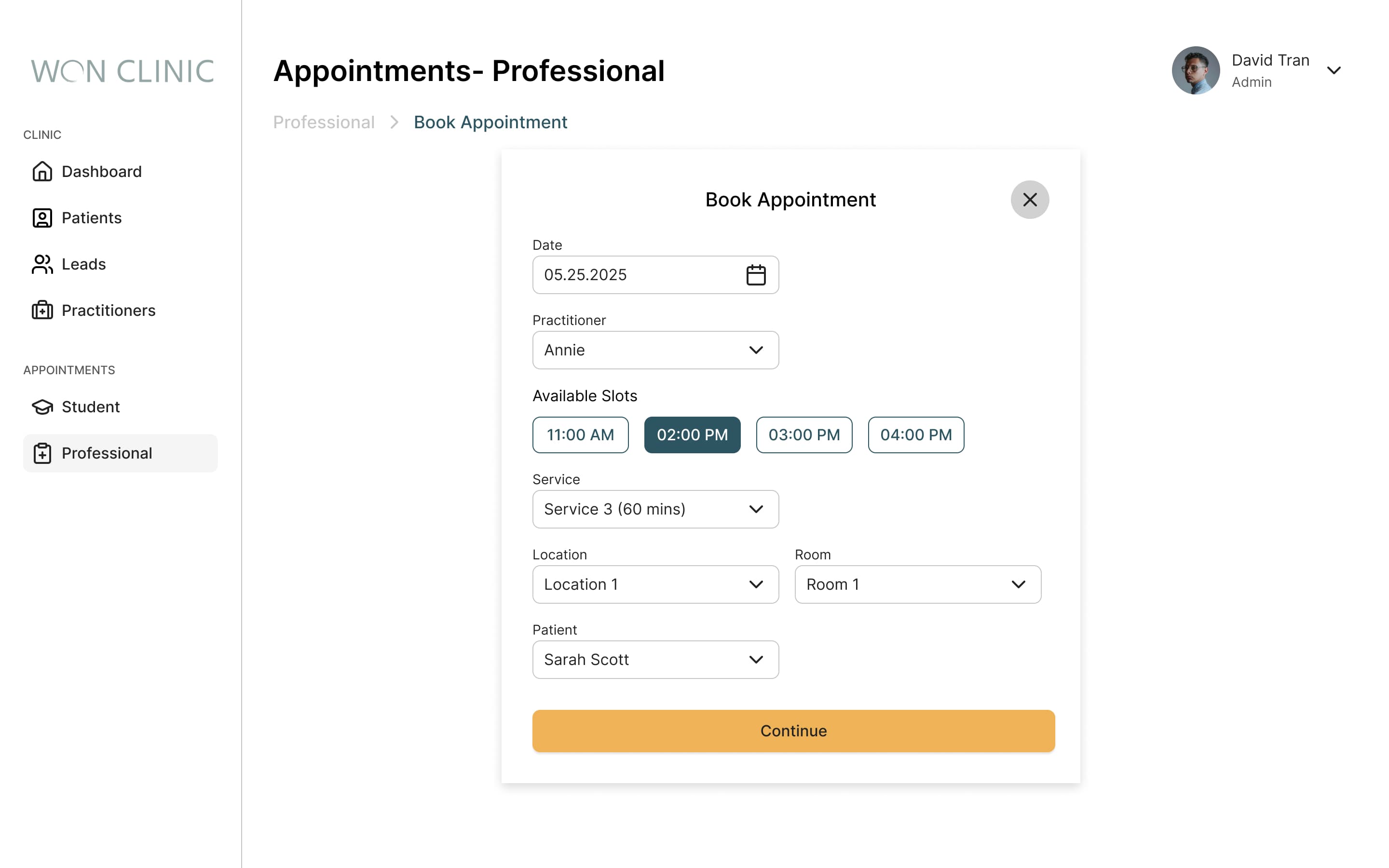Open the calendar date picker icon
This screenshot has width=1389, height=868.
point(756,274)
